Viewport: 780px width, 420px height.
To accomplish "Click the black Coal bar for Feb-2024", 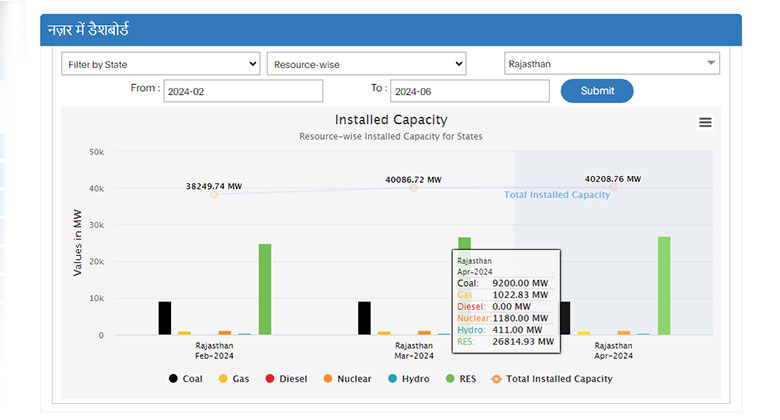I will coord(165,318).
